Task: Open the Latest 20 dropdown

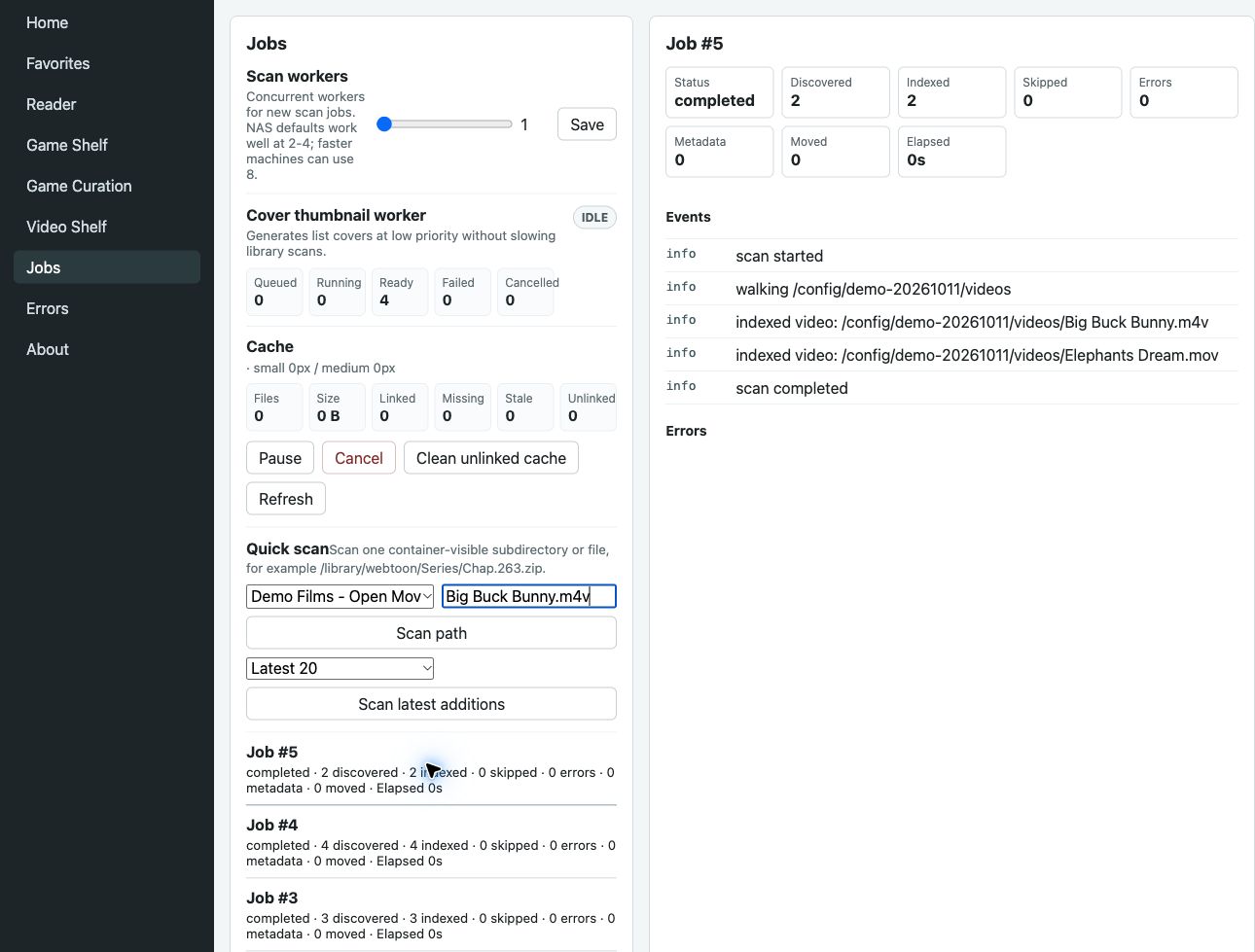Action: 340,668
